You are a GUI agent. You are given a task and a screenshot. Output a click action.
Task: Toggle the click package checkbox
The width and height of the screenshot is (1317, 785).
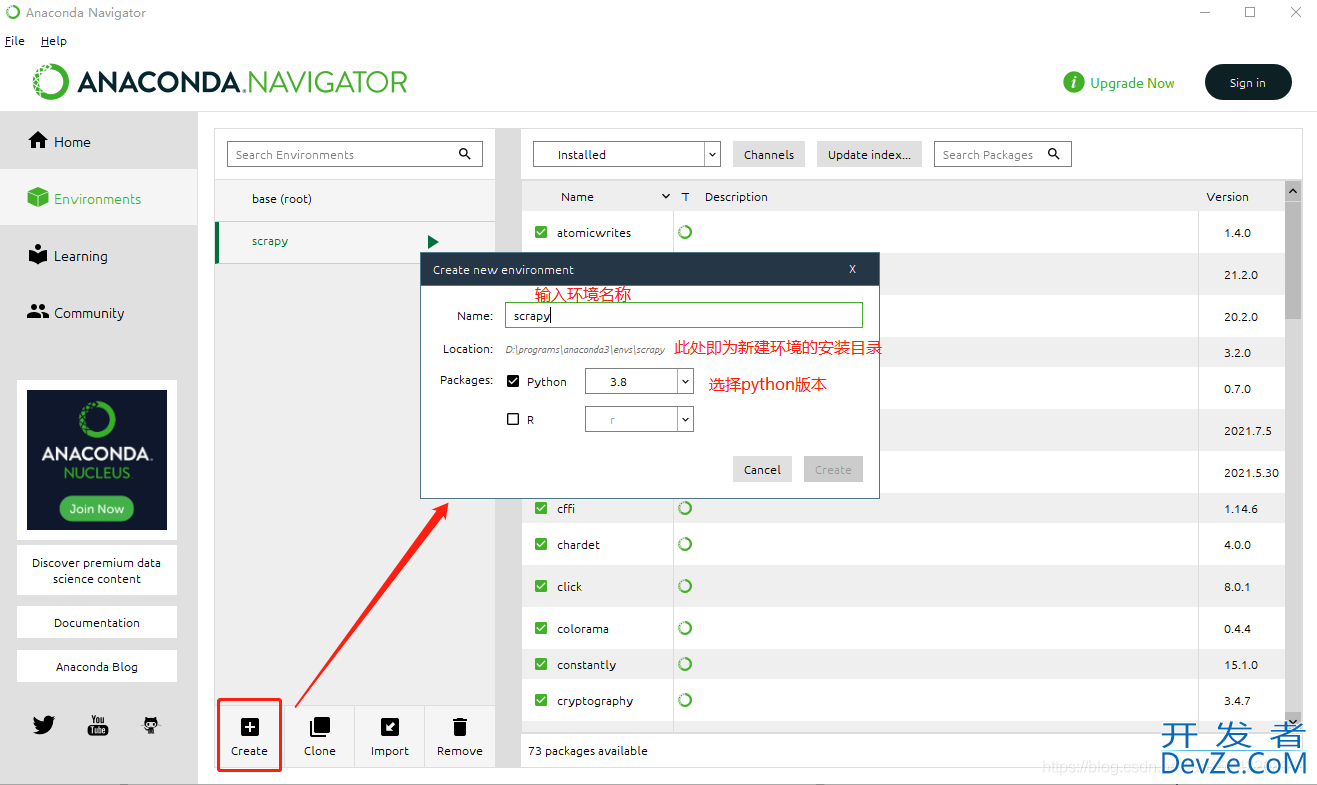tap(541, 586)
